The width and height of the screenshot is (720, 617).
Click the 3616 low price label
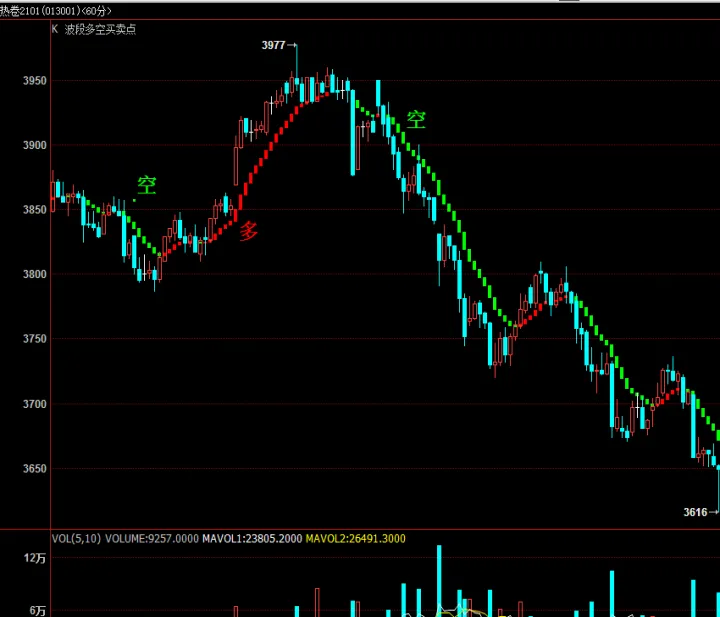coord(695,512)
